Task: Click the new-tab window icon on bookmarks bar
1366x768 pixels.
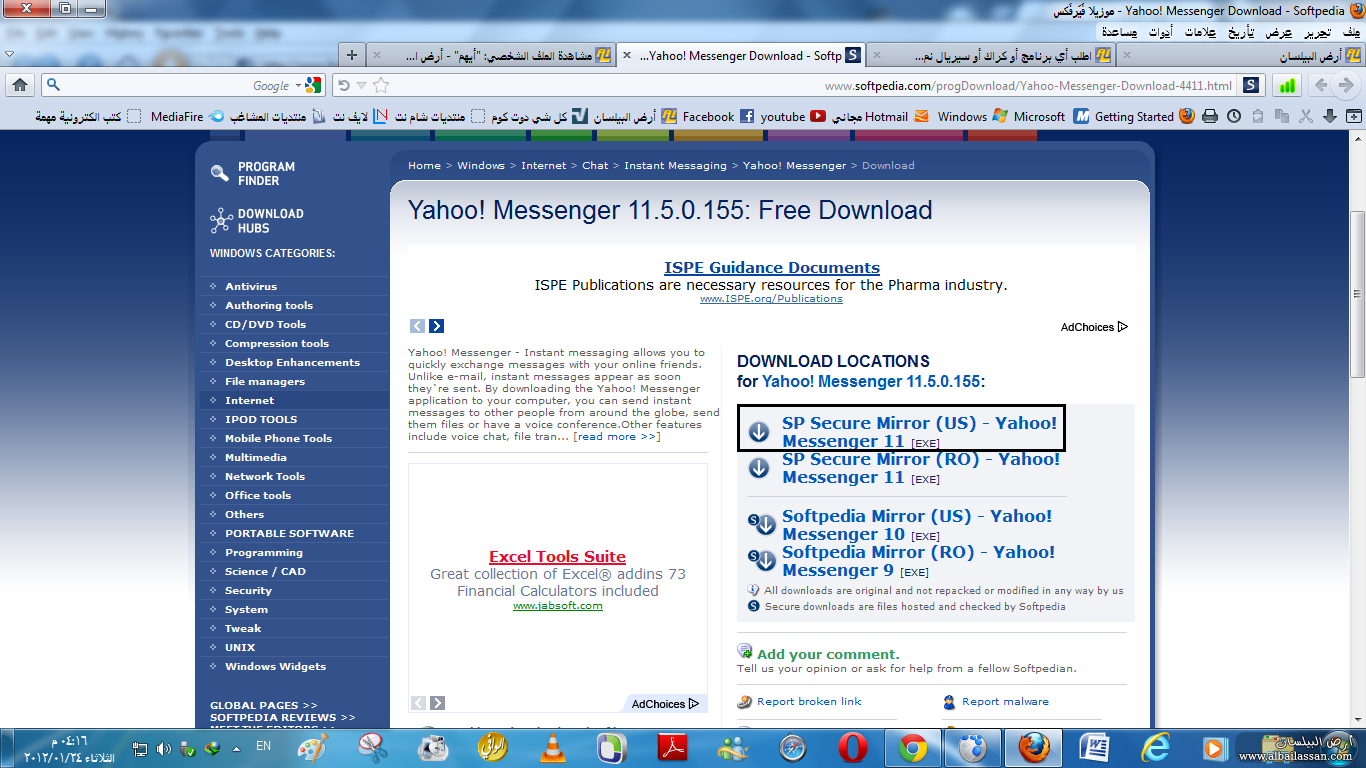Action: click(x=1354, y=116)
